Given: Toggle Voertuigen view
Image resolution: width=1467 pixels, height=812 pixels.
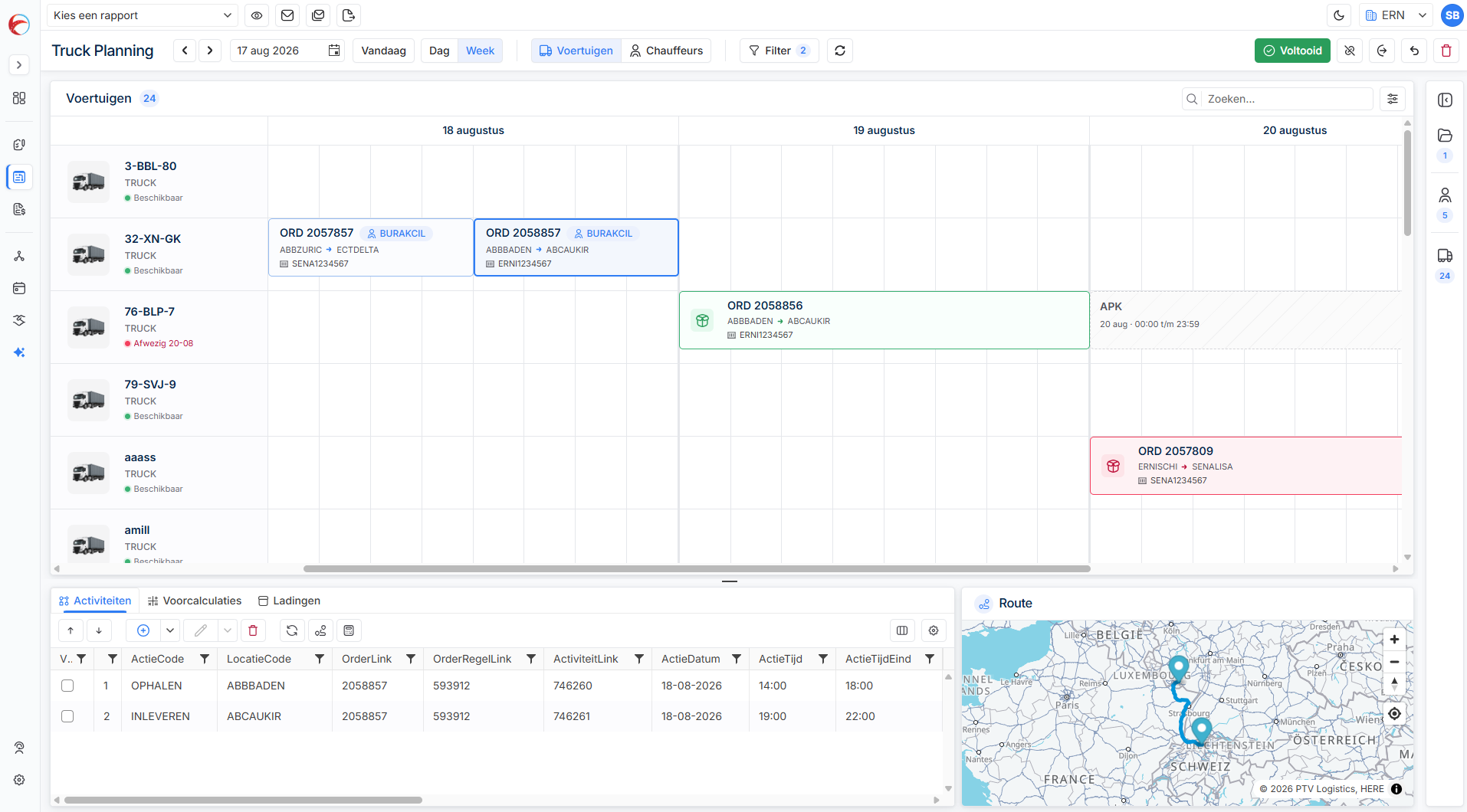Looking at the screenshot, I should 576,51.
